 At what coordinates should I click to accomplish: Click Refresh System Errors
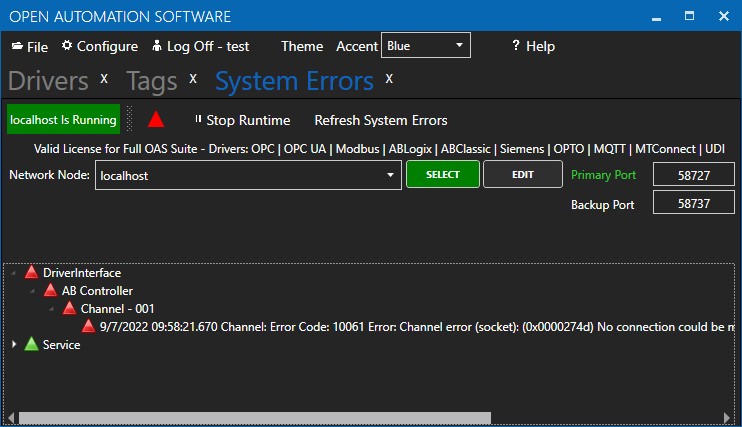381,120
